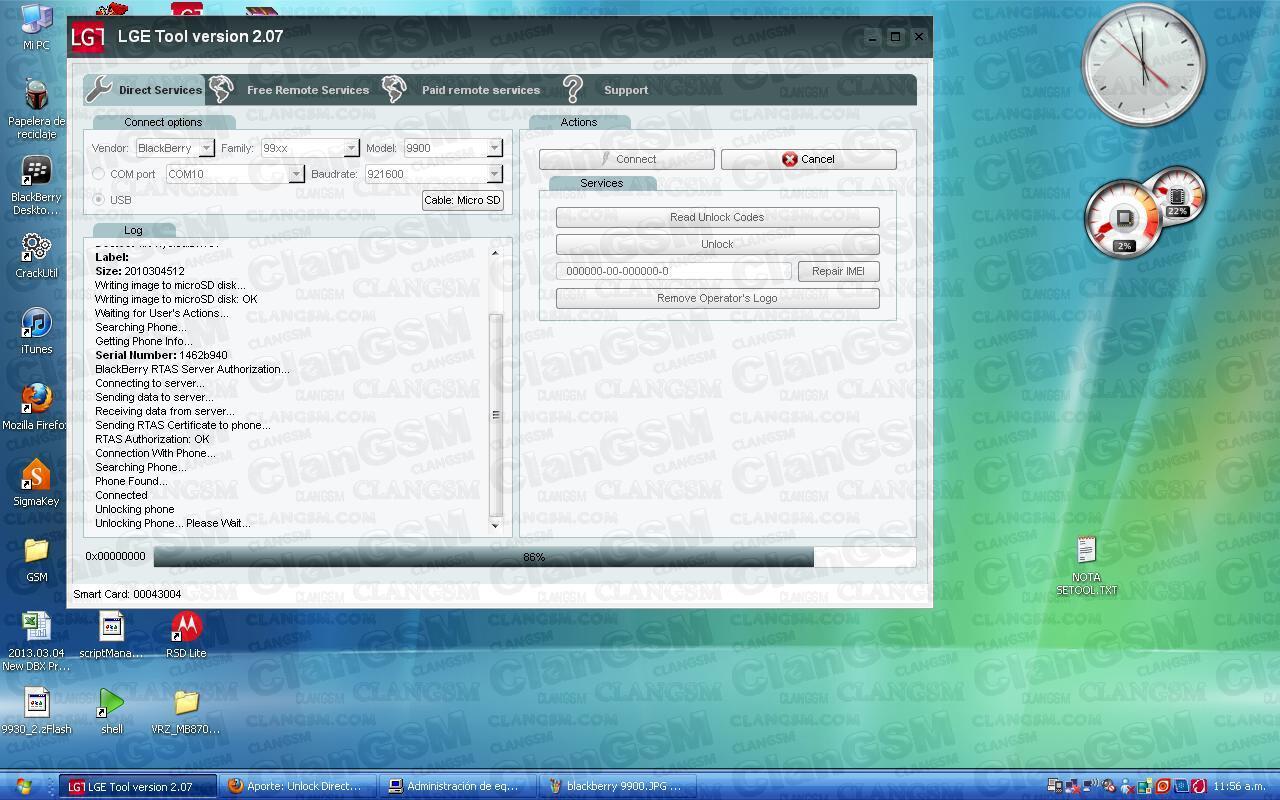Open Mozilla Firefox desktop icon
This screenshot has height=800, width=1280.
point(36,407)
